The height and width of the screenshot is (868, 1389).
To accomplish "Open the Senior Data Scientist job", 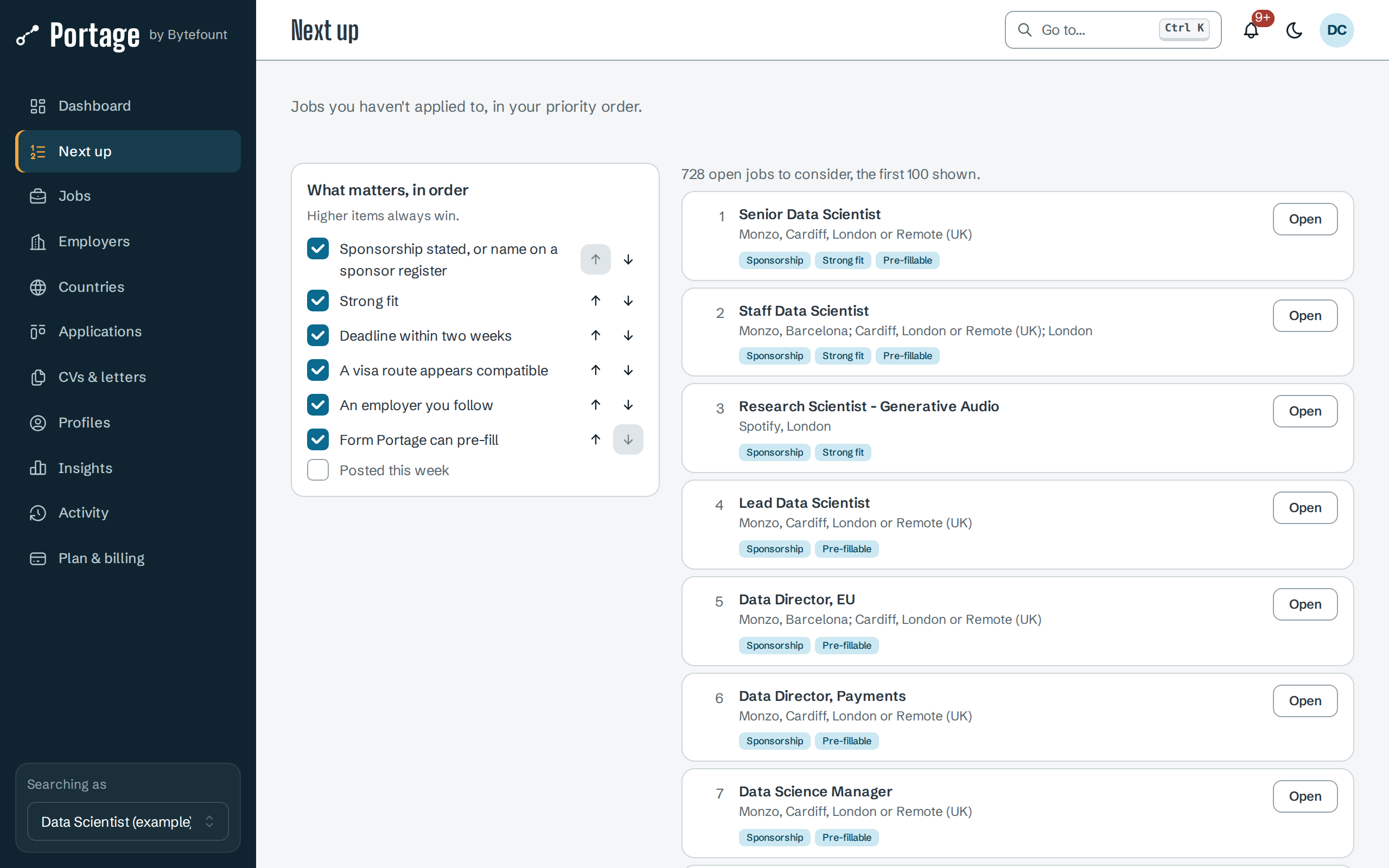I will pos(1304,219).
